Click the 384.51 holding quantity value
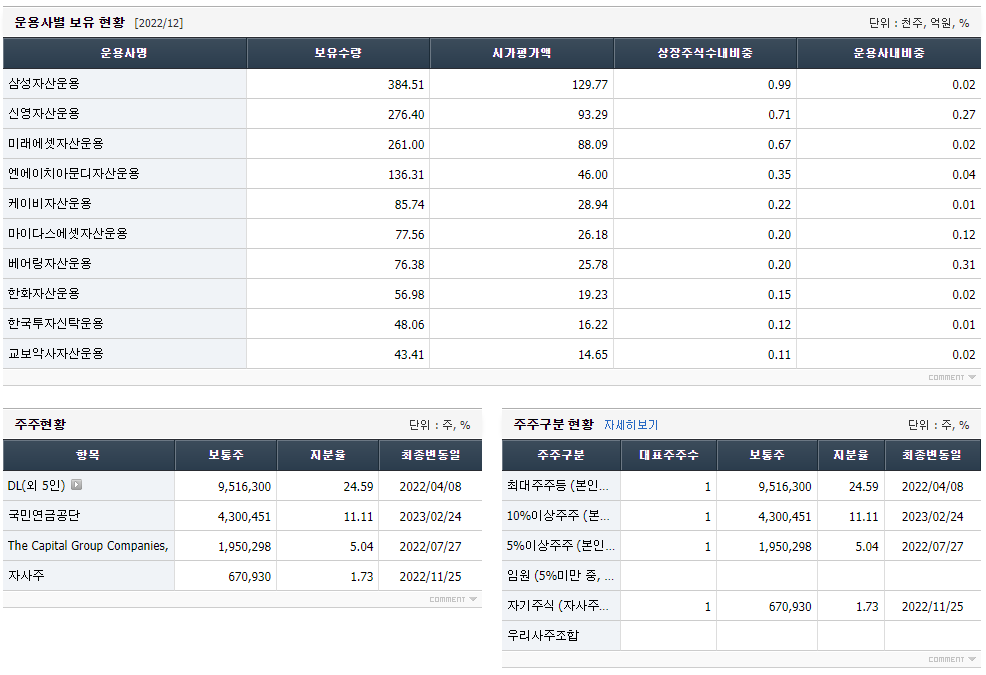This screenshot has width=986, height=675. point(406,84)
